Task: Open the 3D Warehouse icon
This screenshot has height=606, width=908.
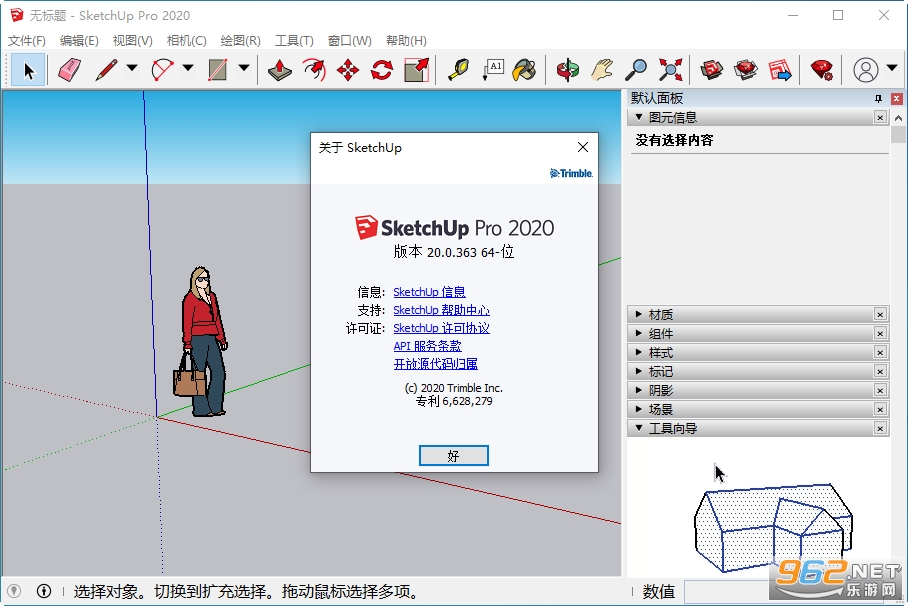Action: 712,70
